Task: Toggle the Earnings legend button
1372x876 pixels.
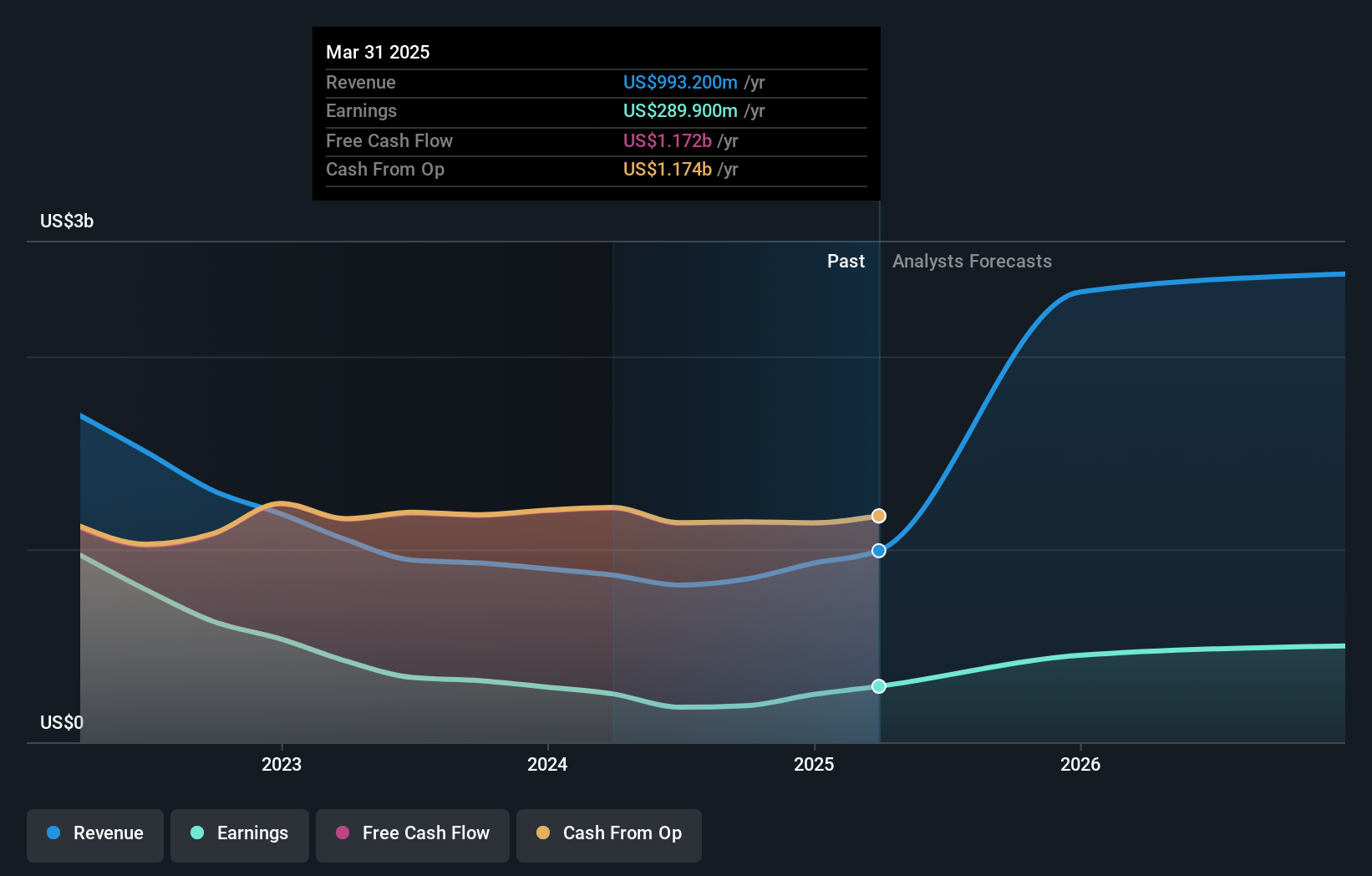Action: [240, 835]
